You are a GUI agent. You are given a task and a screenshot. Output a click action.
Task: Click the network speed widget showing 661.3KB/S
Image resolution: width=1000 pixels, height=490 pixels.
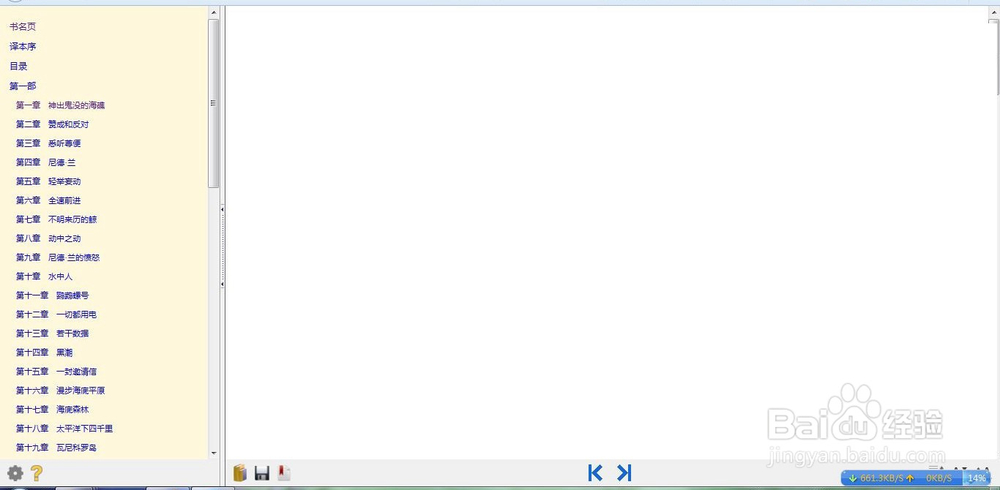click(x=915, y=478)
